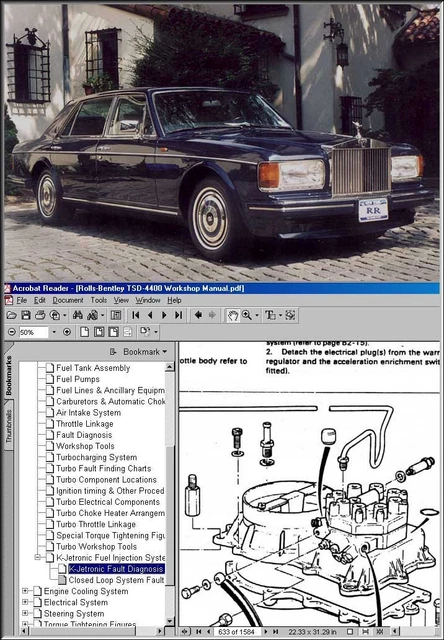This screenshot has height=640, width=444.
Task: Click the Print icon in toolbar
Action: [40, 315]
